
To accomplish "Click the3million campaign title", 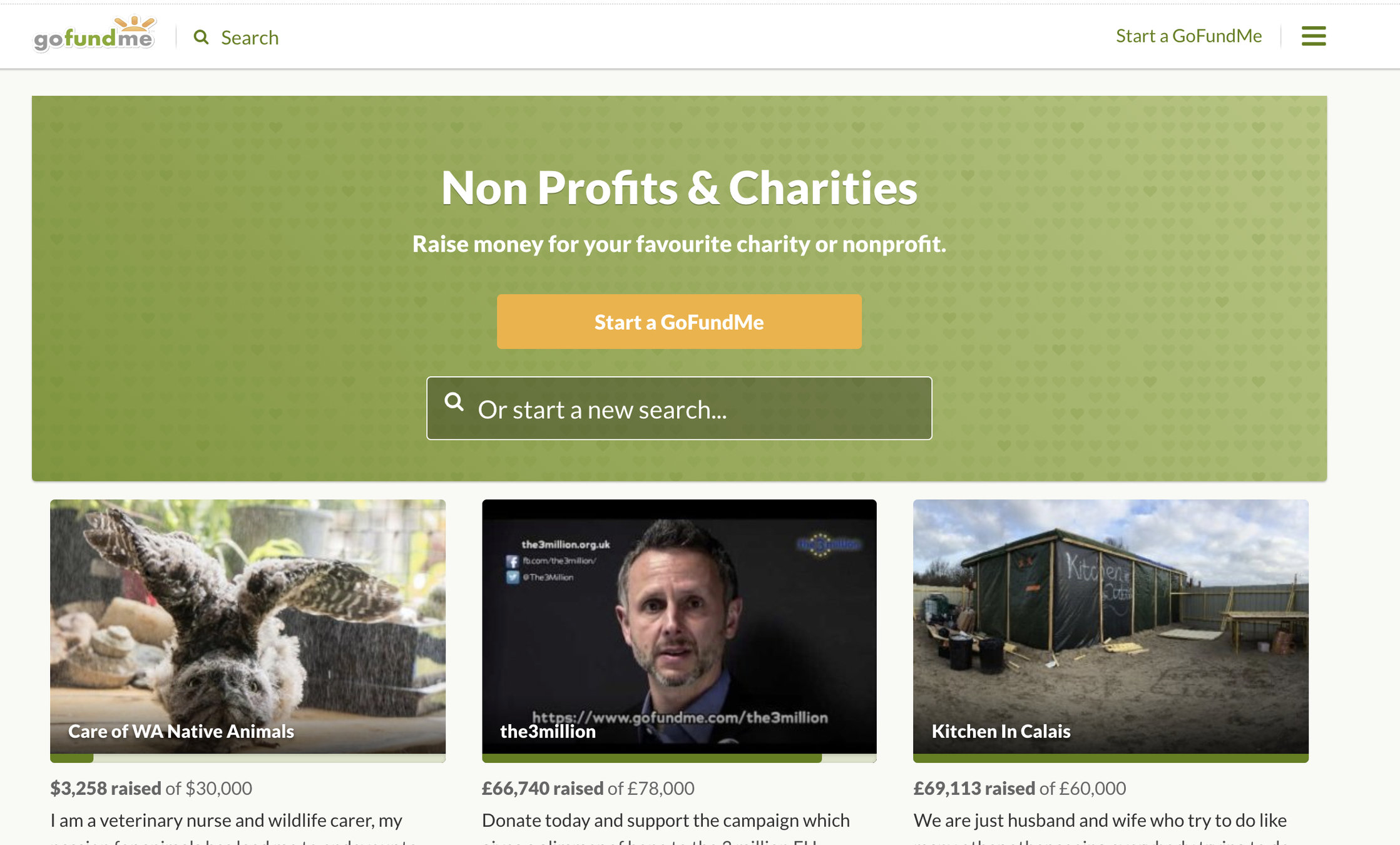I will tap(548, 731).
